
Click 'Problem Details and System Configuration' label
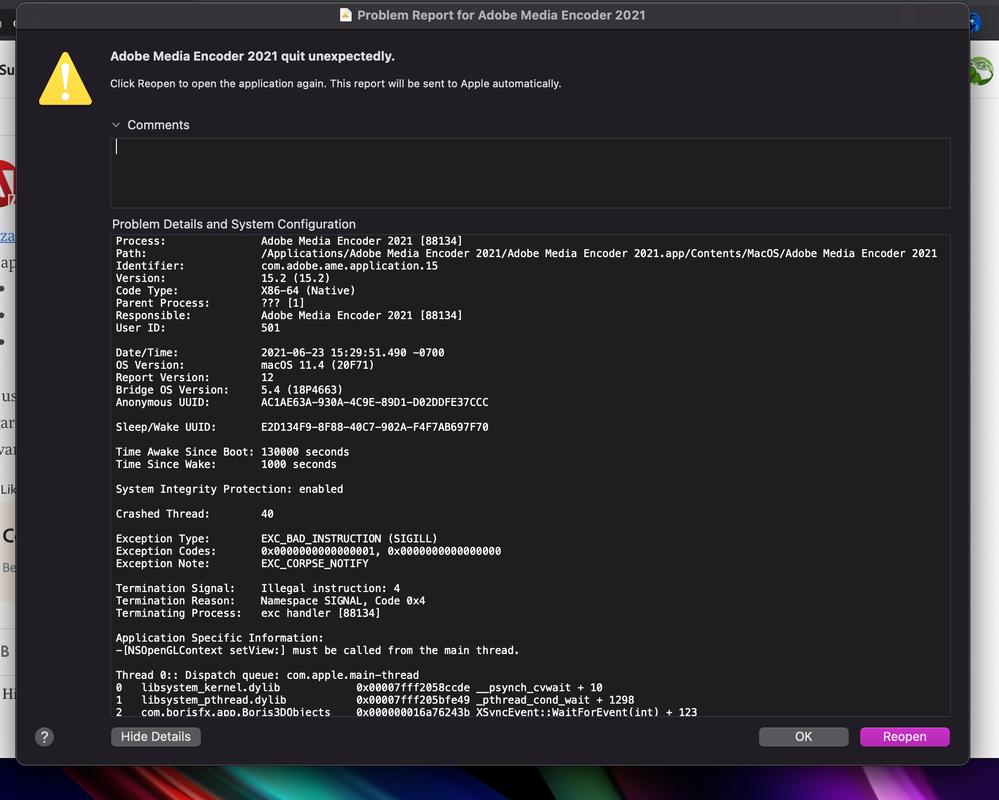point(234,224)
